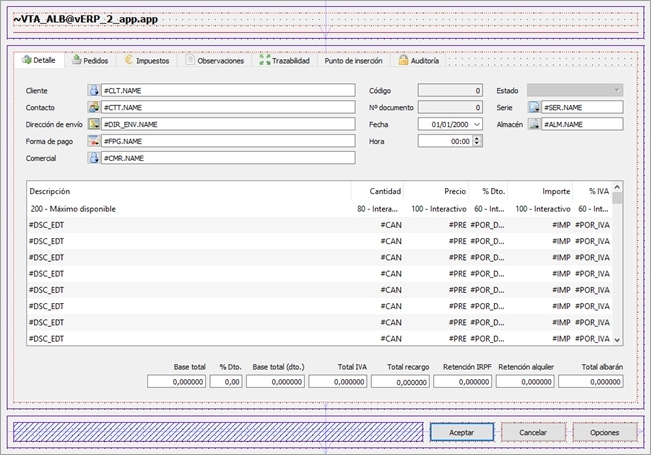Click the #CLT.NAME client input field
The height and width of the screenshot is (455, 651).
228,91
